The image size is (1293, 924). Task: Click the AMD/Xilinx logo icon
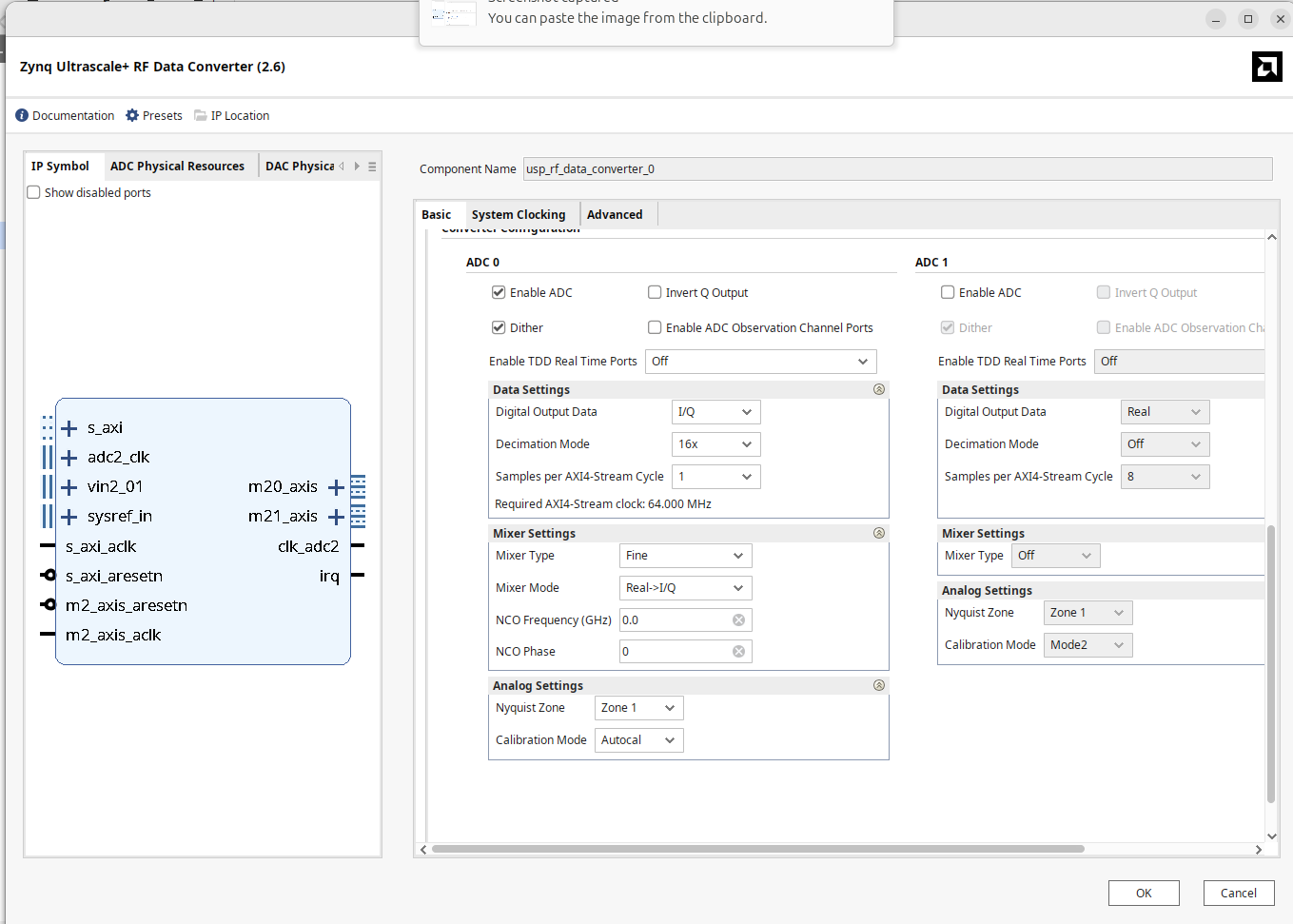click(x=1267, y=67)
